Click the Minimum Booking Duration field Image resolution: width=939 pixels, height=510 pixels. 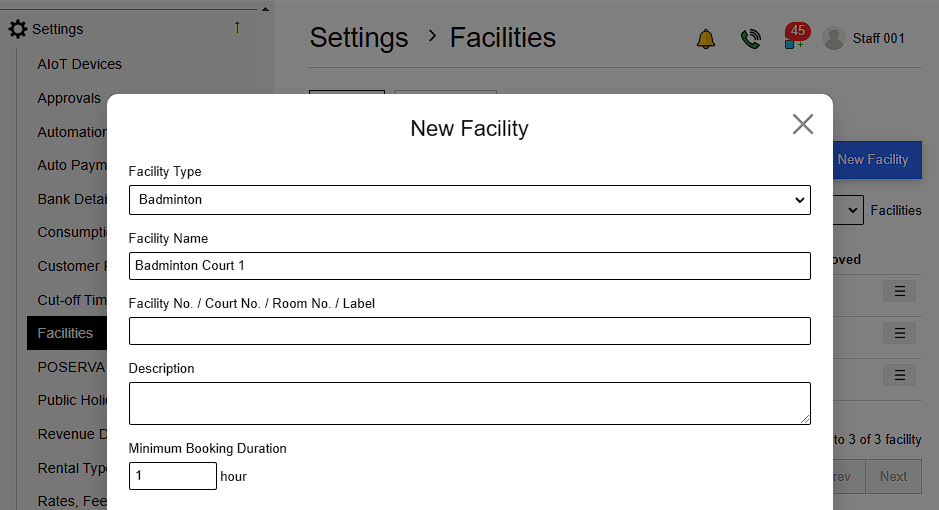172,476
